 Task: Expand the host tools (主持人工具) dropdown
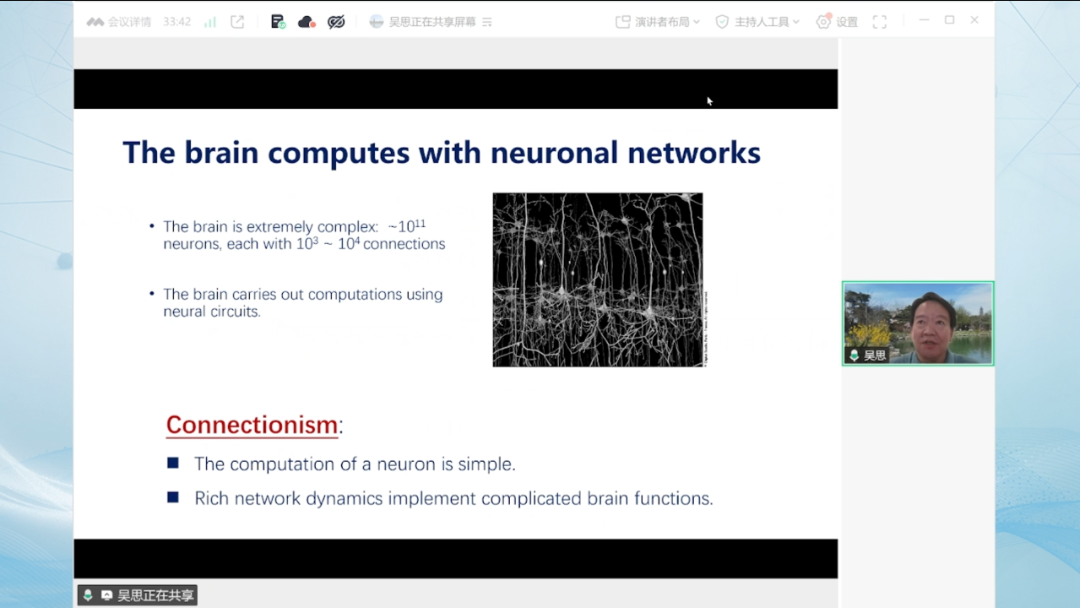tap(758, 22)
